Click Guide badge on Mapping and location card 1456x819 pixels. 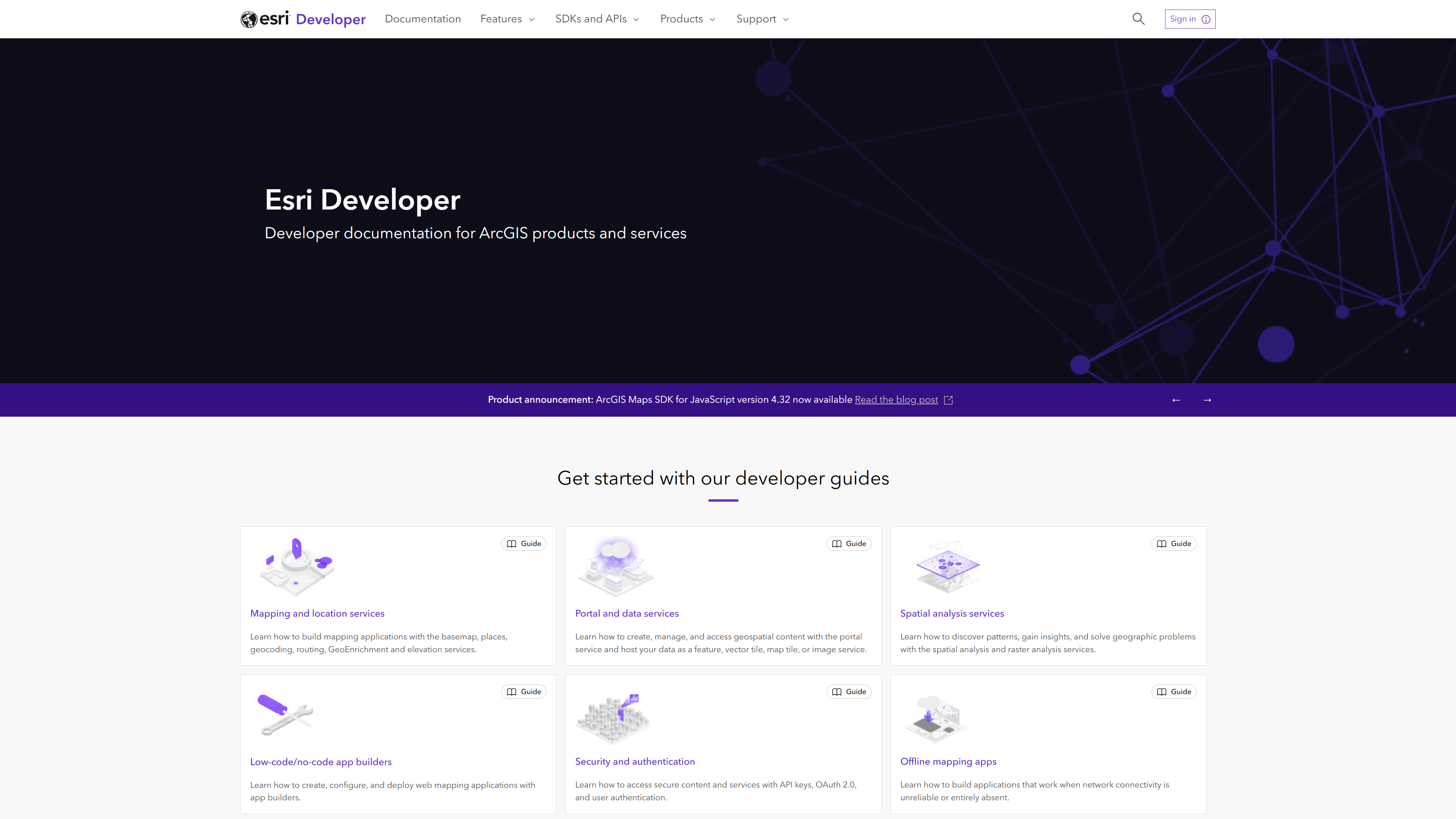coord(523,544)
